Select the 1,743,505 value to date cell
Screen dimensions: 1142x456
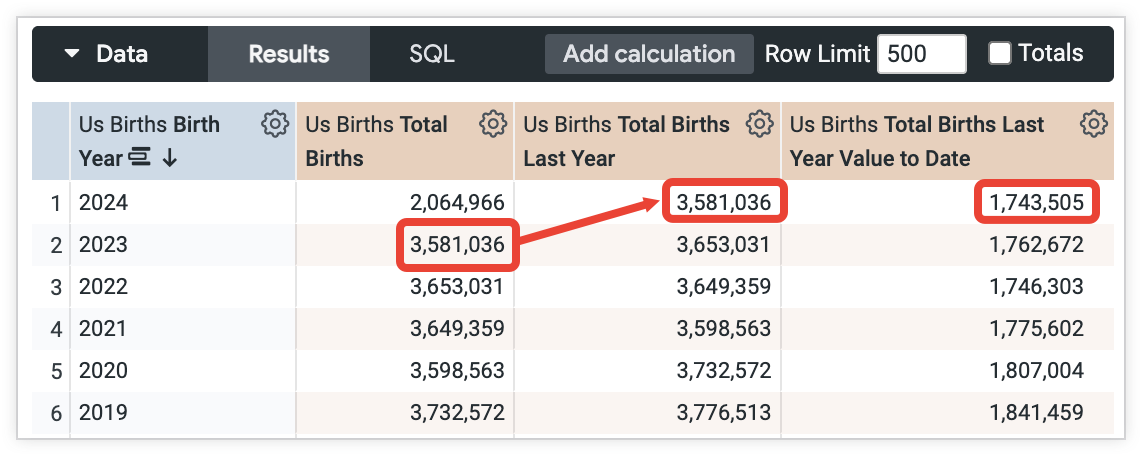coord(1036,203)
